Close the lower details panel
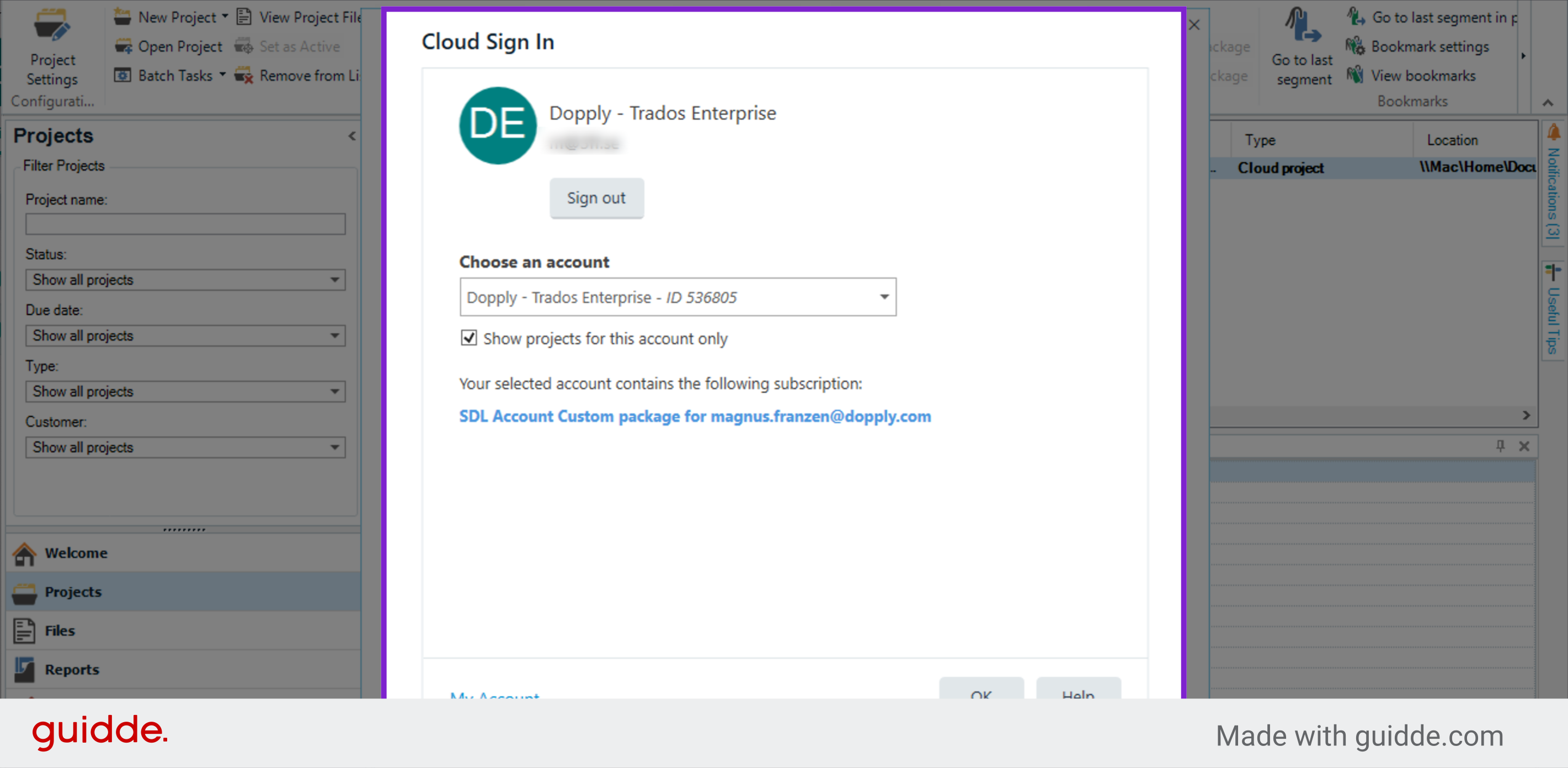The width and height of the screenshot is (1568, 768). click(x=1524, y=446)
